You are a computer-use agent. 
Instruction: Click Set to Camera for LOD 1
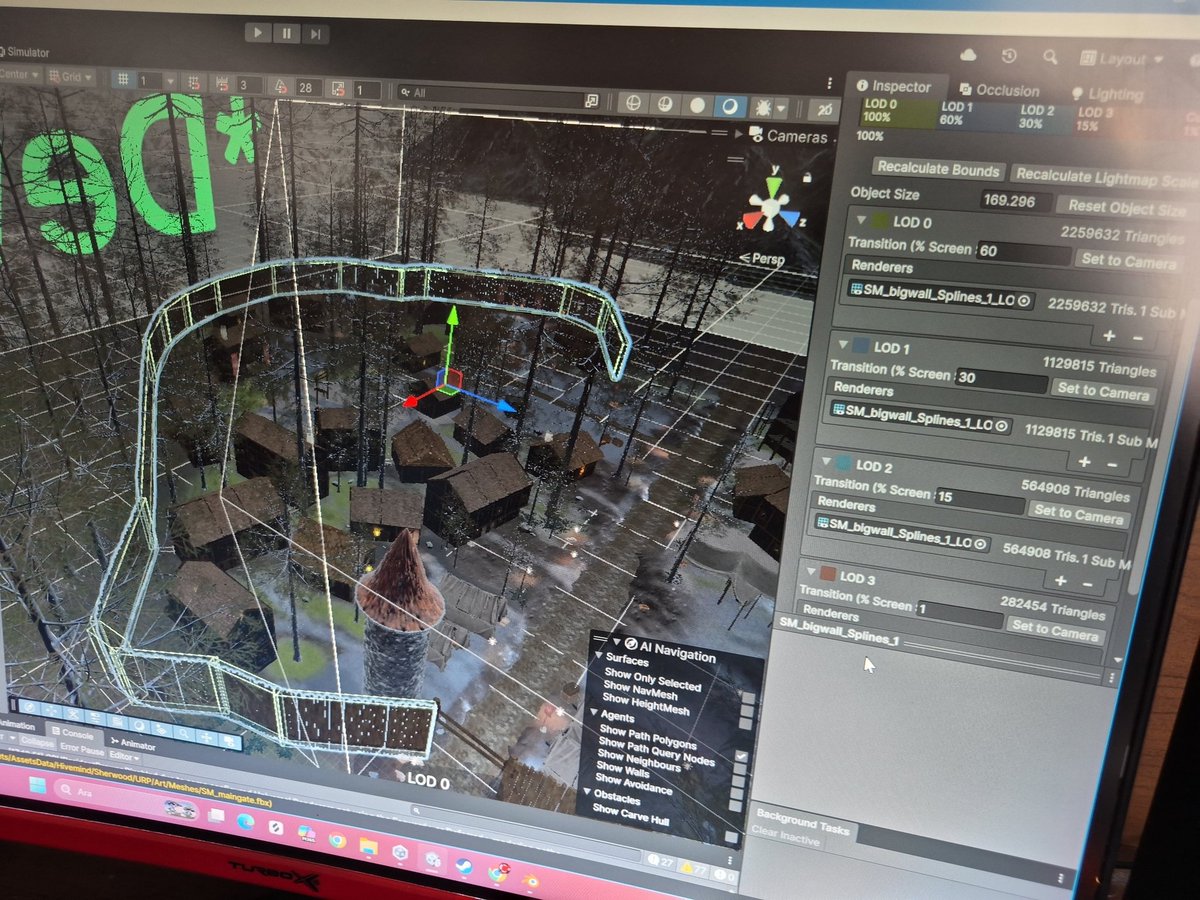click(x=1103, y=392)
